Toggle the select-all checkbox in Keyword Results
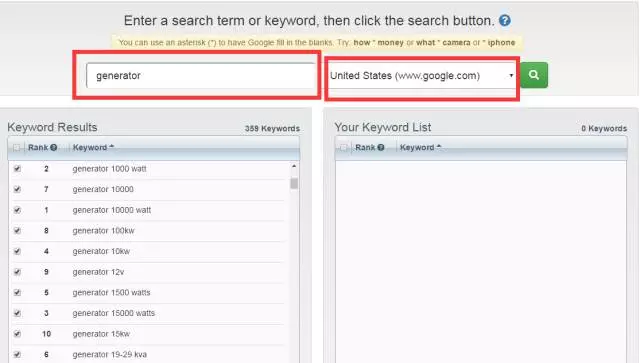640x363 pixels. (16, 147)
